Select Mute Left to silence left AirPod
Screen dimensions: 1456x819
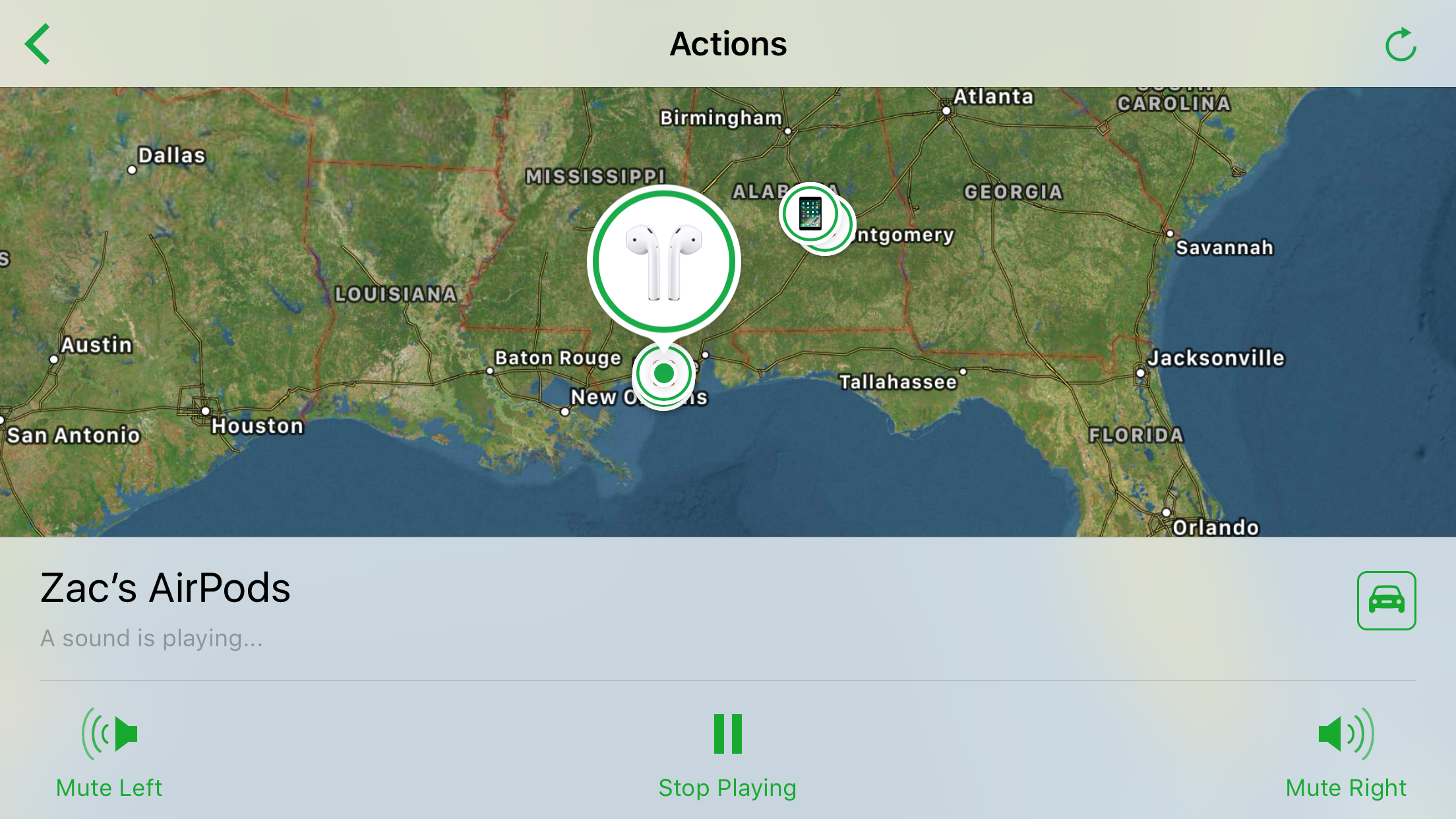coord(109,755)
